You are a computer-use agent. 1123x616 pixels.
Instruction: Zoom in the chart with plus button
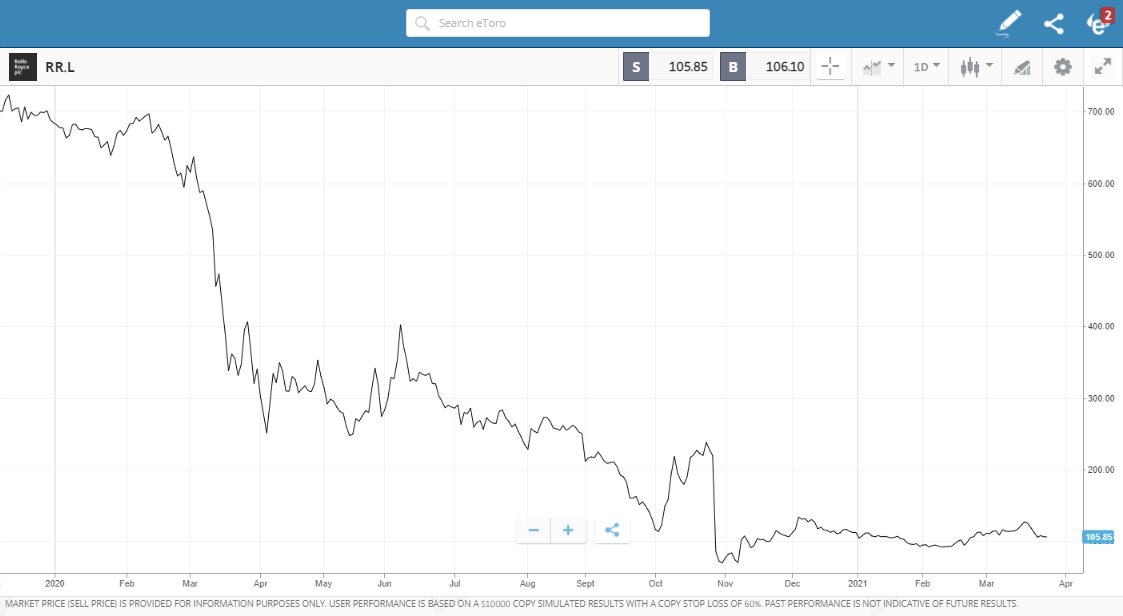click(568, 530)
